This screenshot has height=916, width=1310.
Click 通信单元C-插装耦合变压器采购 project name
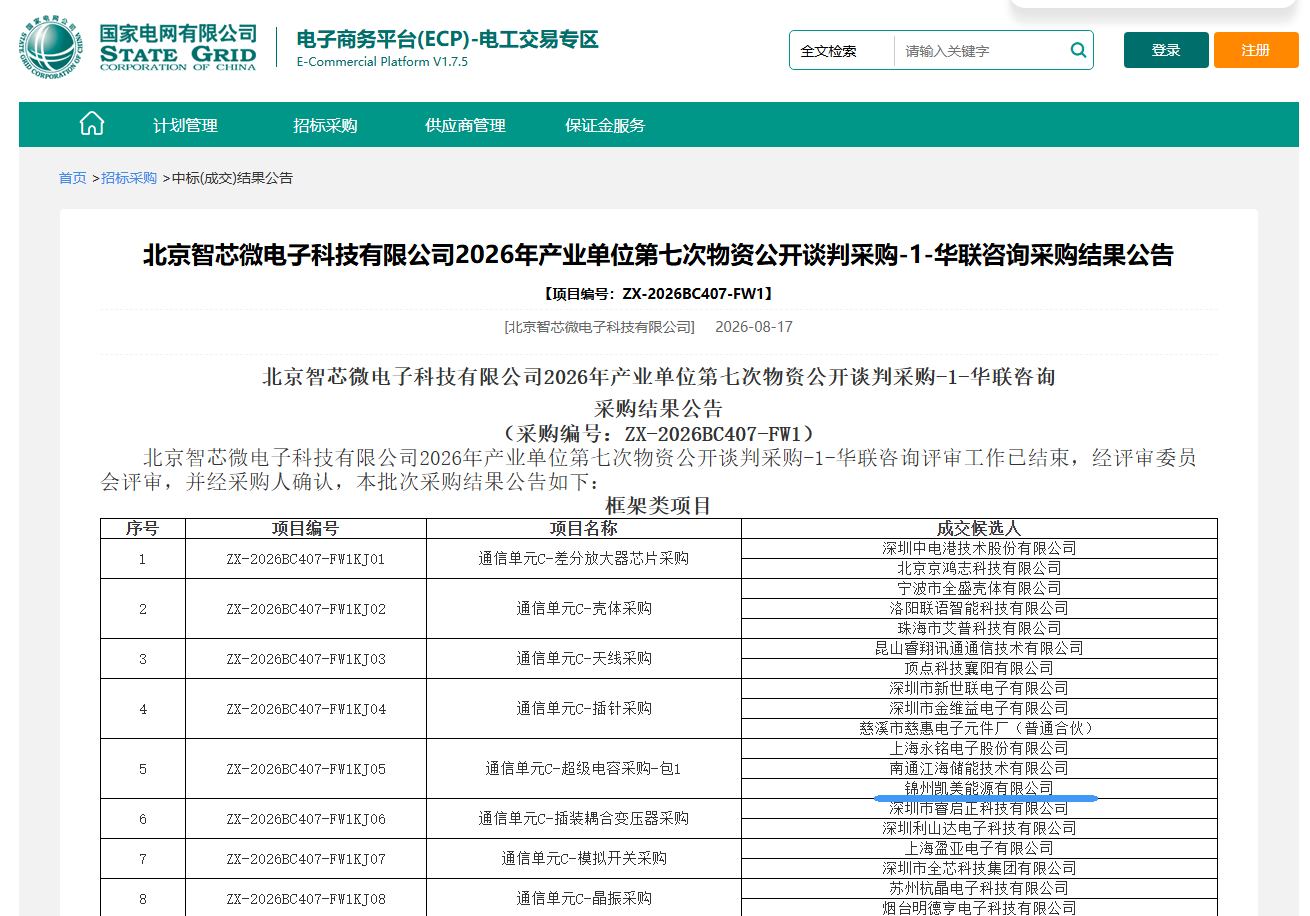[x=584, y=818]
